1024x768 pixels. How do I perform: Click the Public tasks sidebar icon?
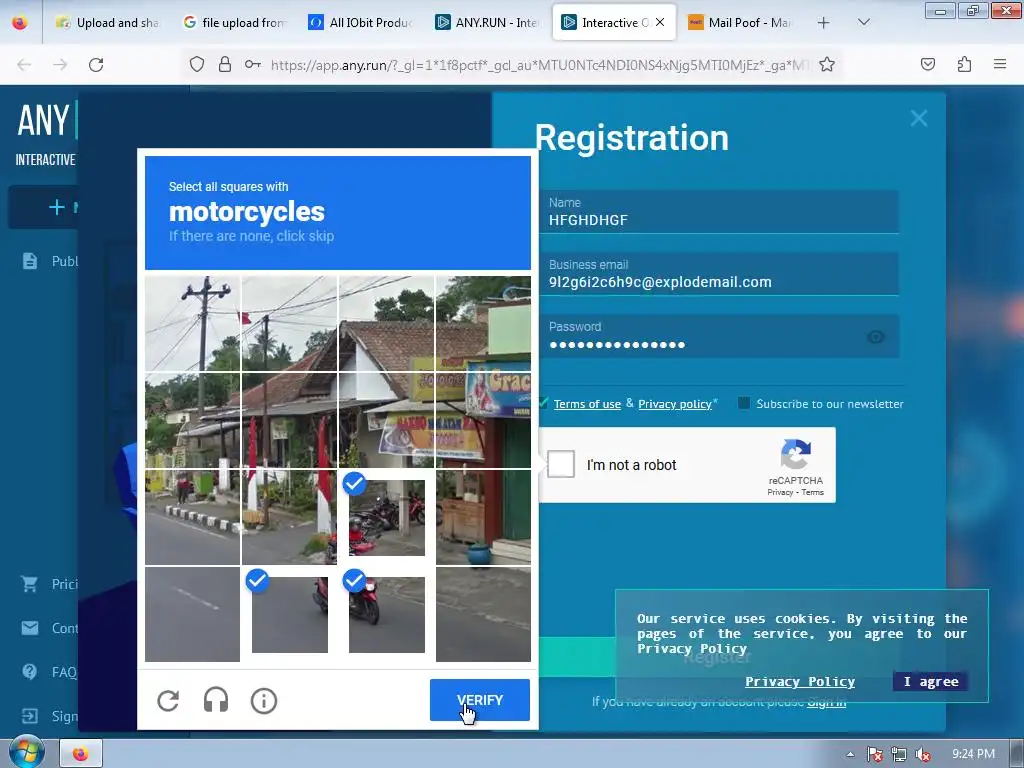tap(30, 261)
